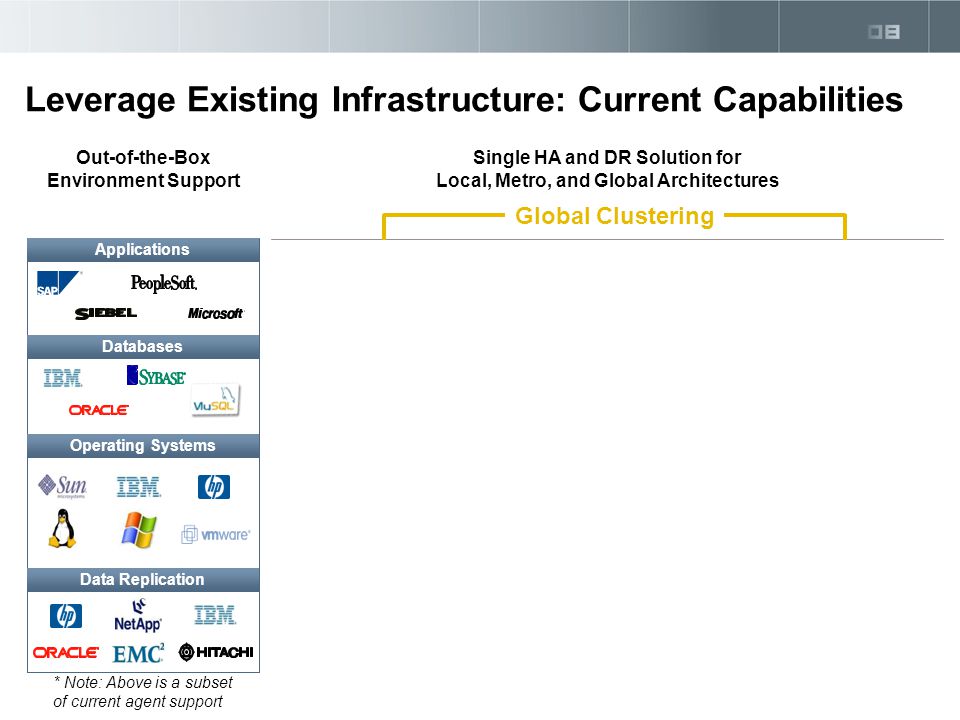Viewport: 960px width, 720px height.
Task: Click the SAP logo under Applications
Action: (58, 283)
